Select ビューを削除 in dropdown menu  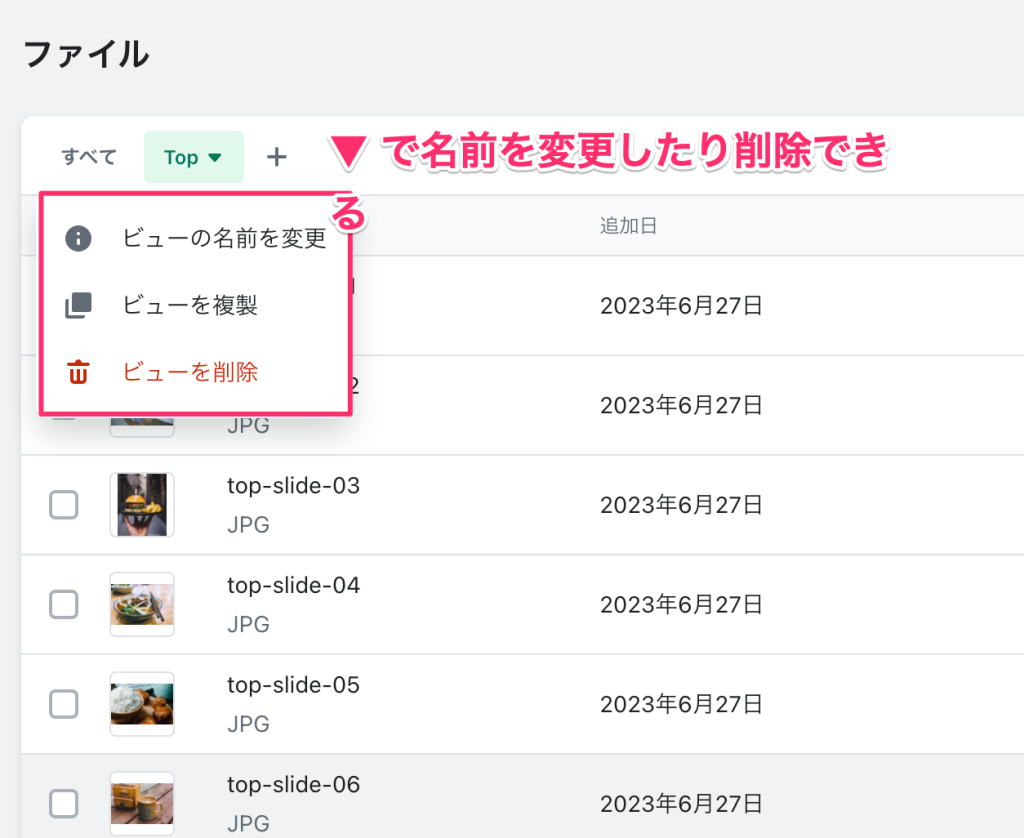(x=190, y=373)
